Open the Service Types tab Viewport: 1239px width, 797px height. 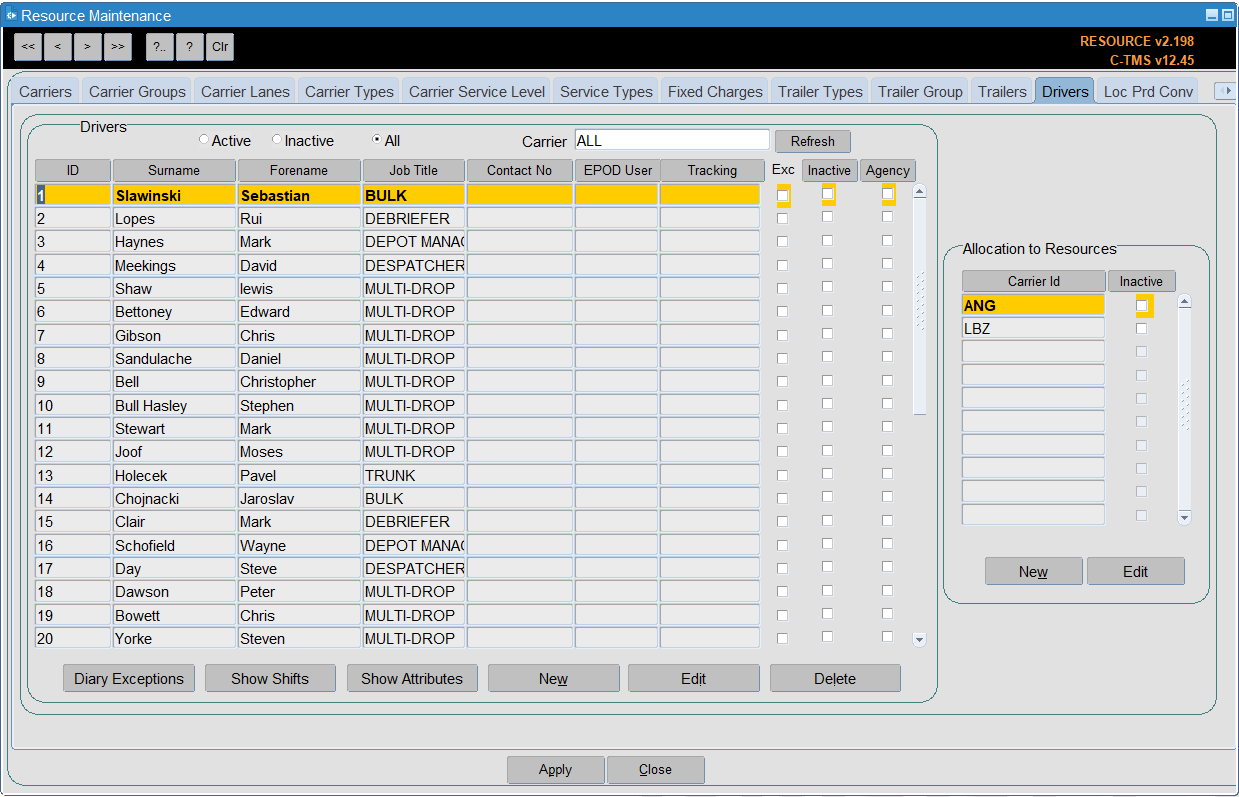click(606, 91)
